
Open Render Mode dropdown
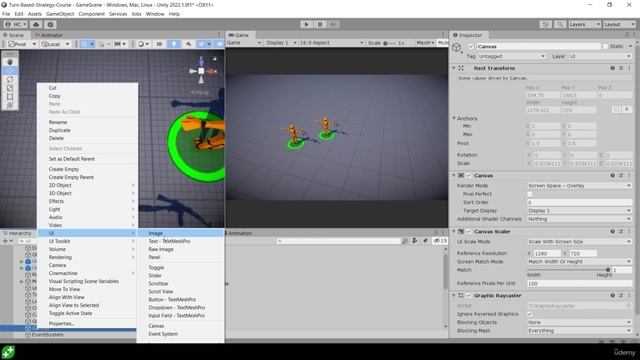point(579,186)
